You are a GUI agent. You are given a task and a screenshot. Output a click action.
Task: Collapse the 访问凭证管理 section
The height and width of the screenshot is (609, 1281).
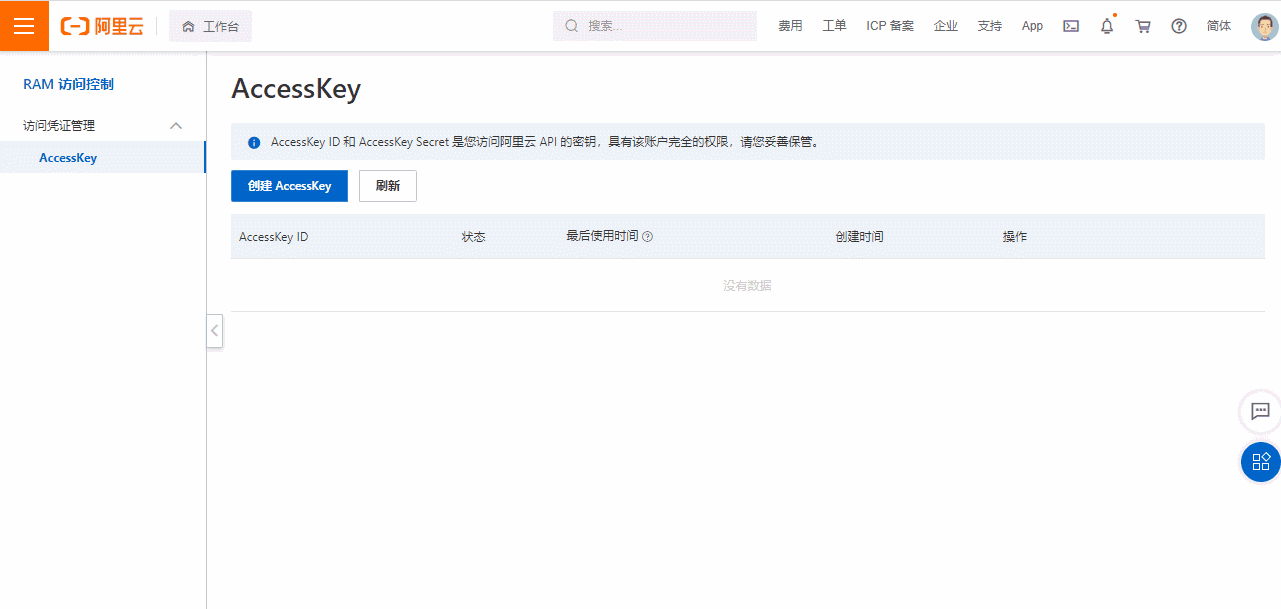[x=176, y=126]
